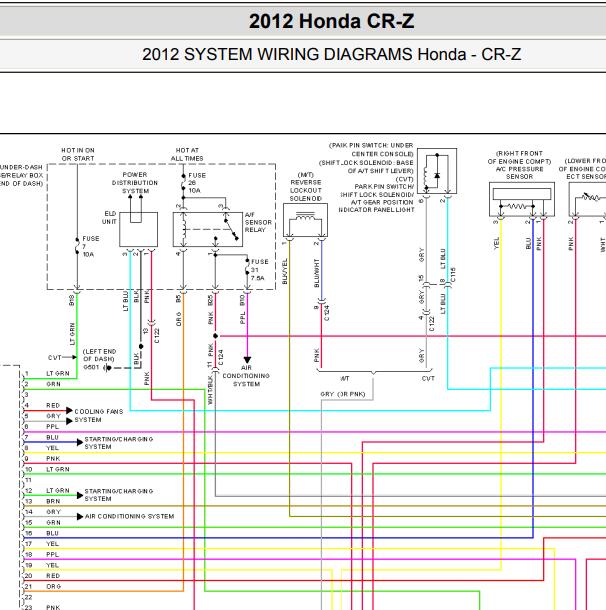Click the "PARK PIN SWITCH/ SHIFT LOCK SOLENOID" label
The width and height of the screenshot is (606, 610).
click(x=377, y=191)
